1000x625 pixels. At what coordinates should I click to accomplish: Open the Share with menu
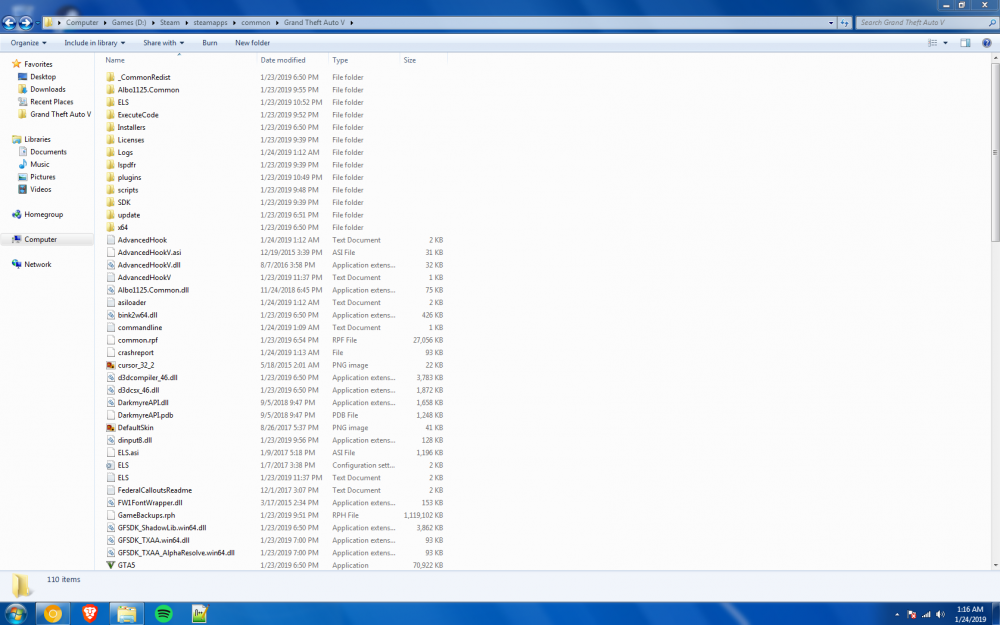click(x=163, y=43)
